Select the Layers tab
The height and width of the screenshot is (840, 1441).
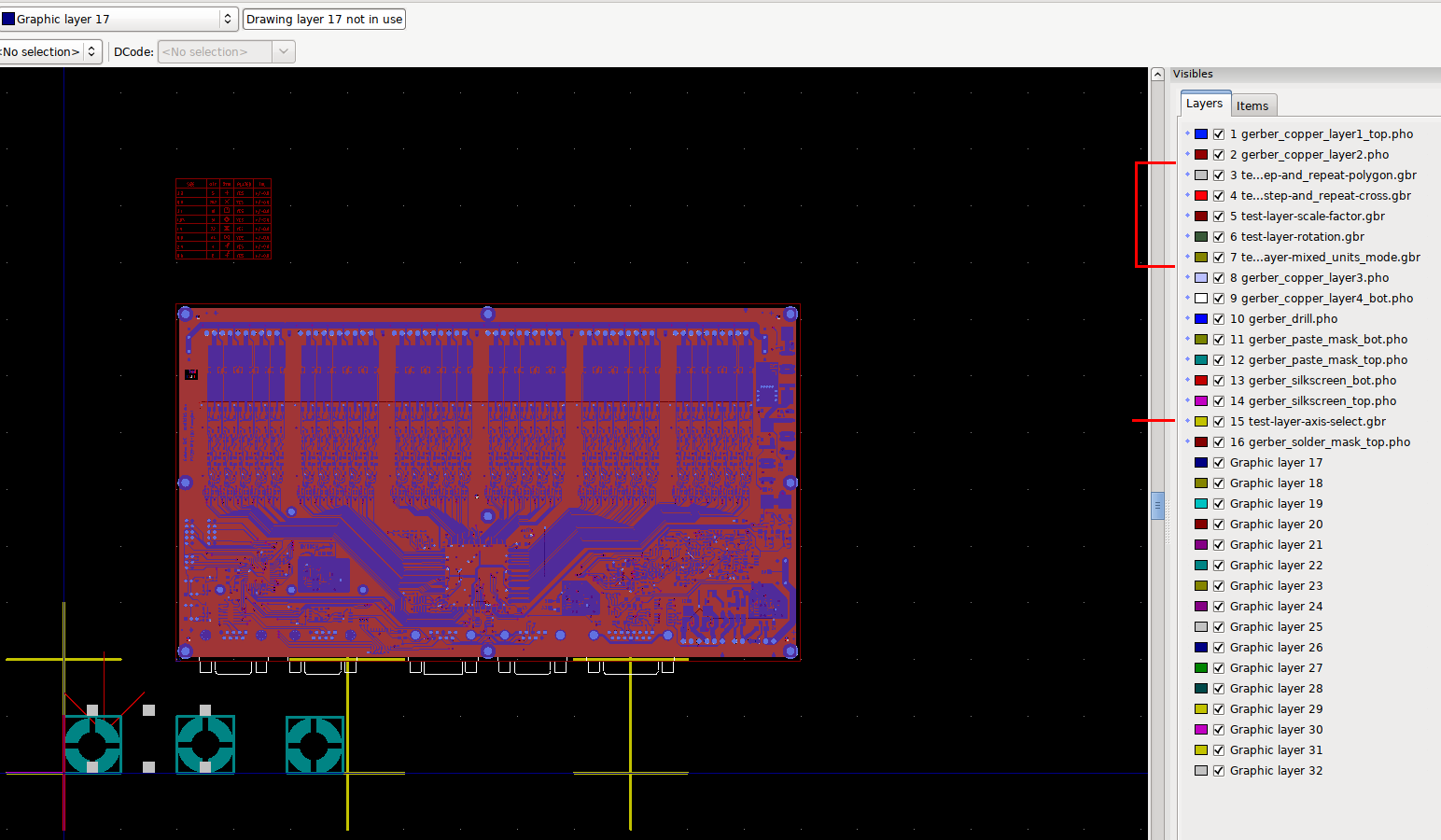point(1204,104)
